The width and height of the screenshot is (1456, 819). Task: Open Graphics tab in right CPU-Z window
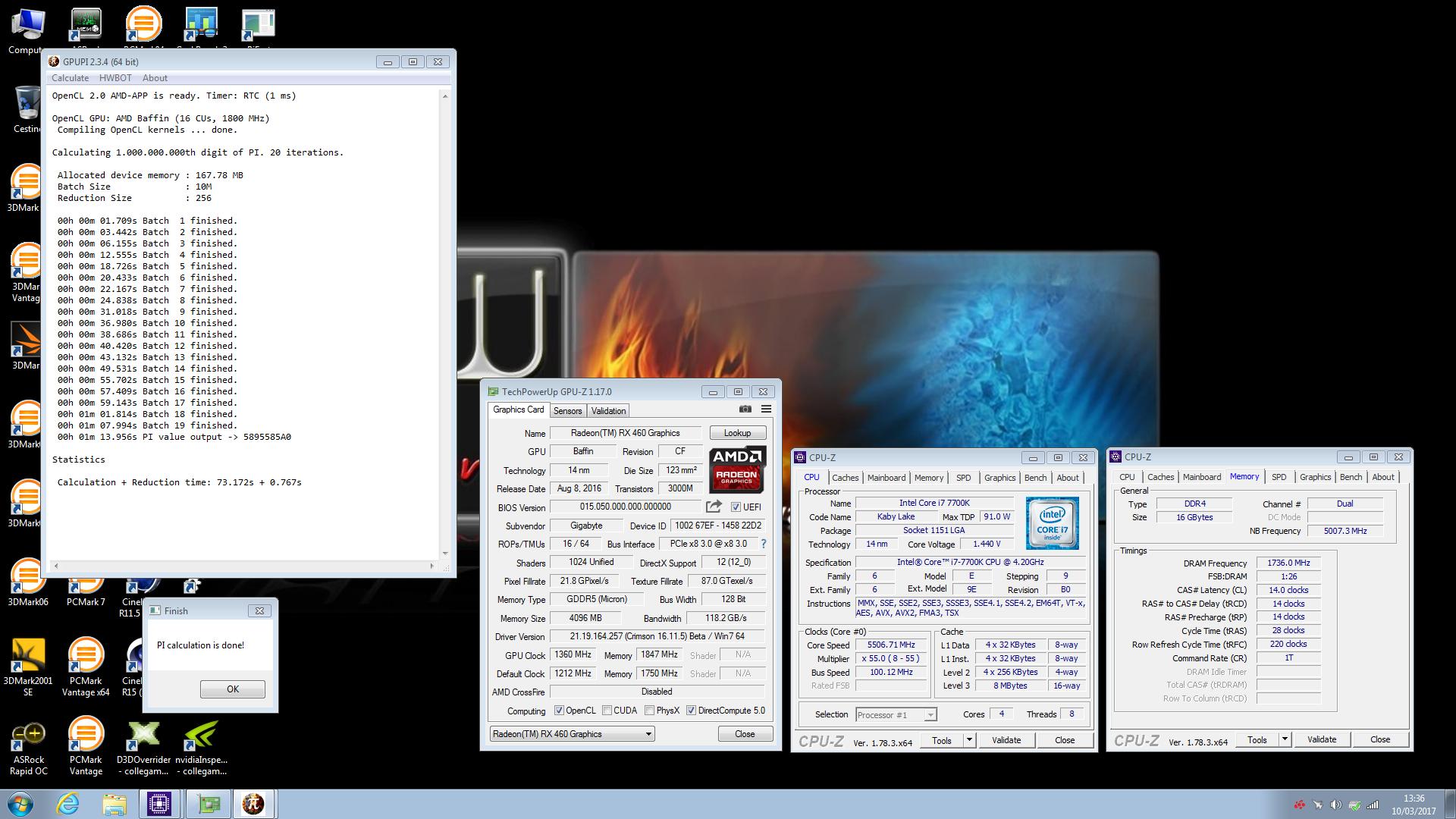(x=1315, y=477)
